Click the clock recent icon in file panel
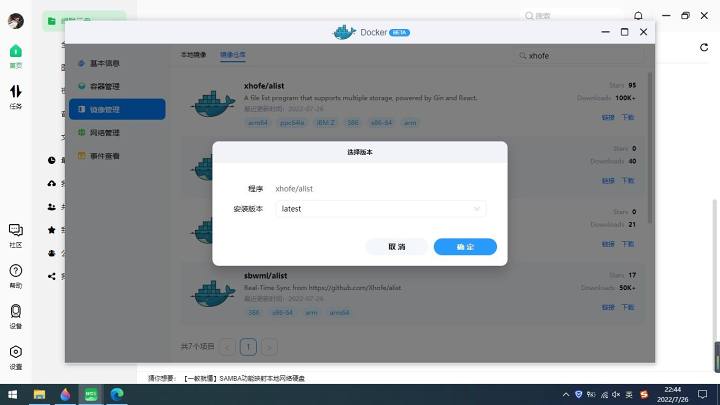The image size is (720, 405). point(51,160)
